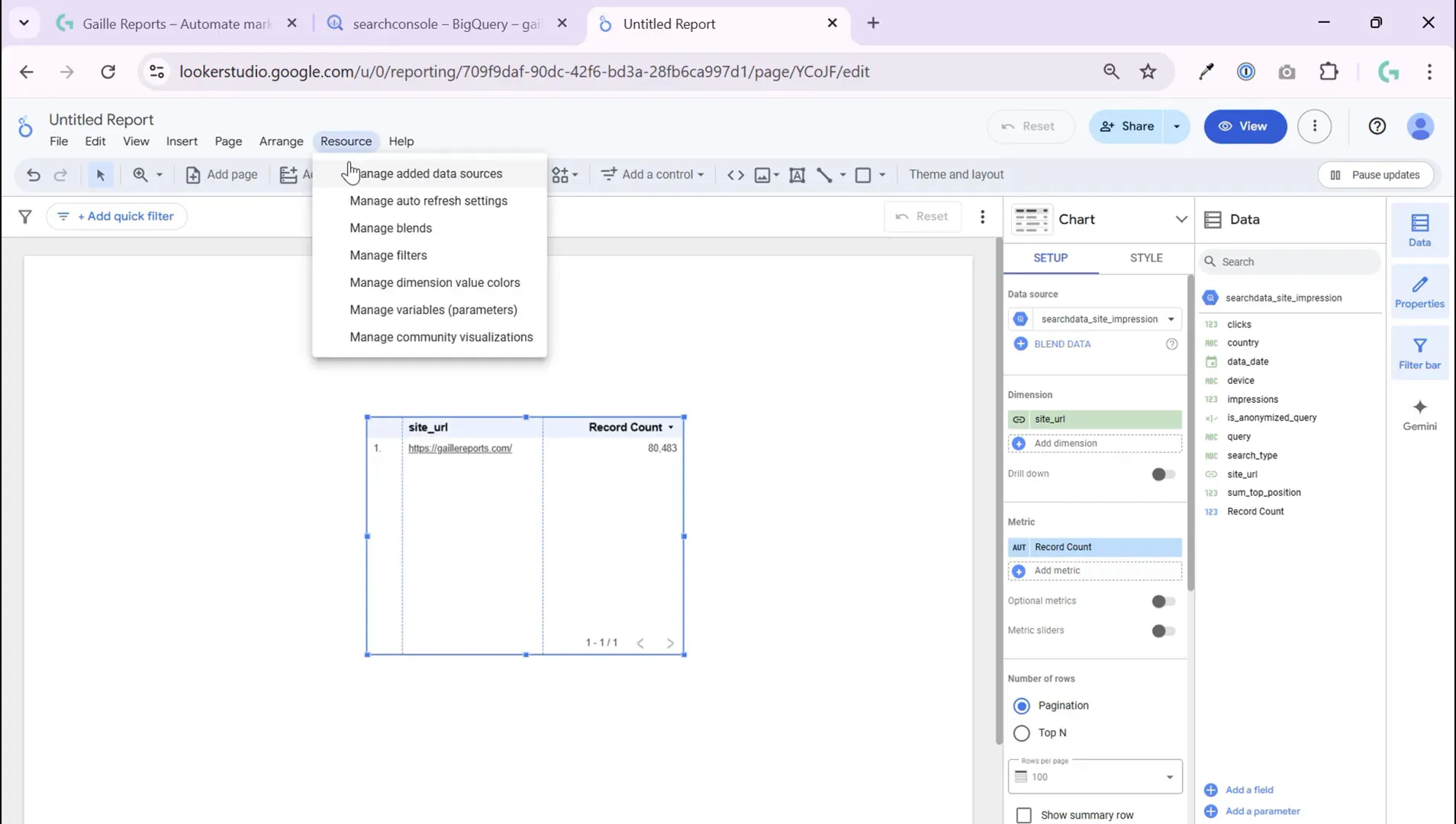Click Looker Studio home logo
The image size is (1456, 824).
[25, 127]
